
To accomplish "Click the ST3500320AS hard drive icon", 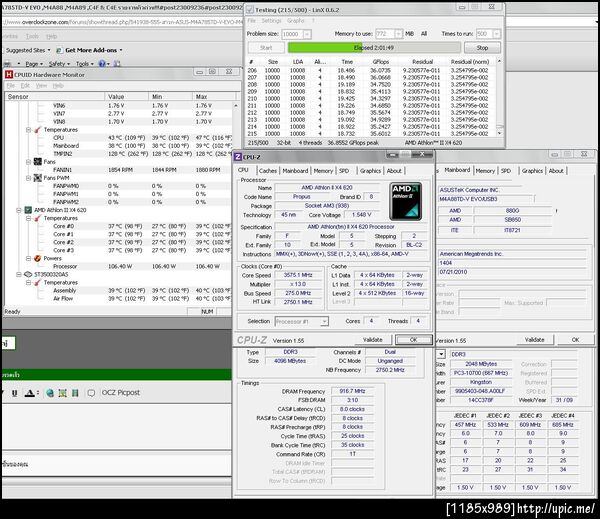I will (27, 275).
